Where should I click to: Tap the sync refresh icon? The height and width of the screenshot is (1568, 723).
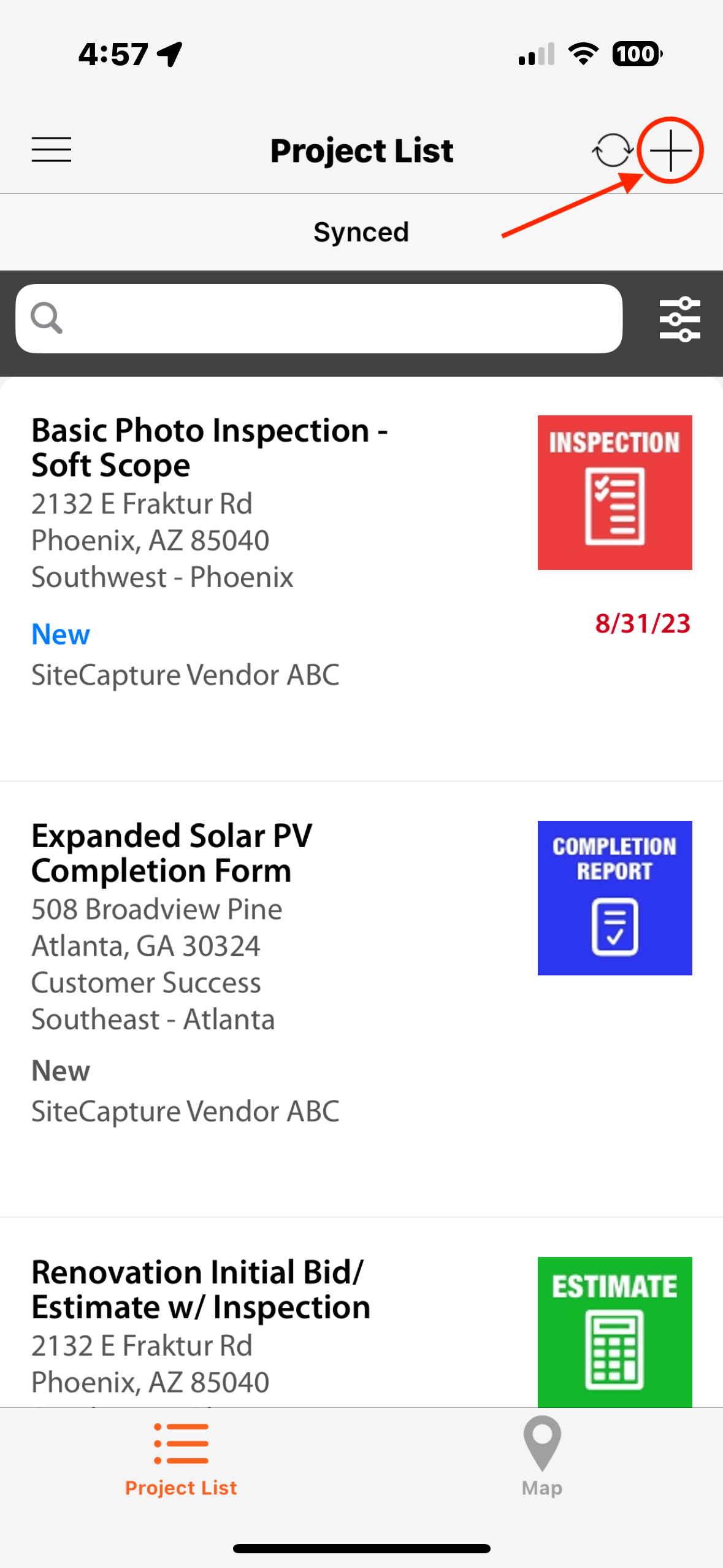click(x=612, y=150)
